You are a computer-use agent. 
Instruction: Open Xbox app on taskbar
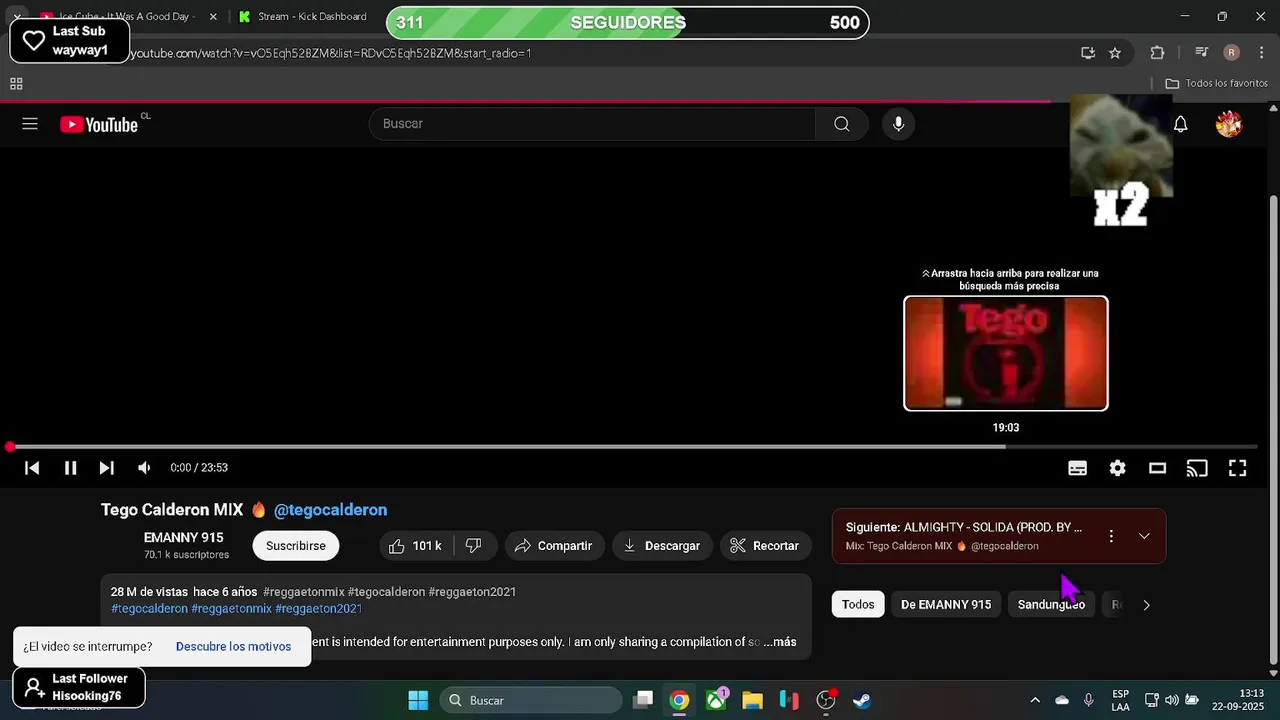(716, 700)
